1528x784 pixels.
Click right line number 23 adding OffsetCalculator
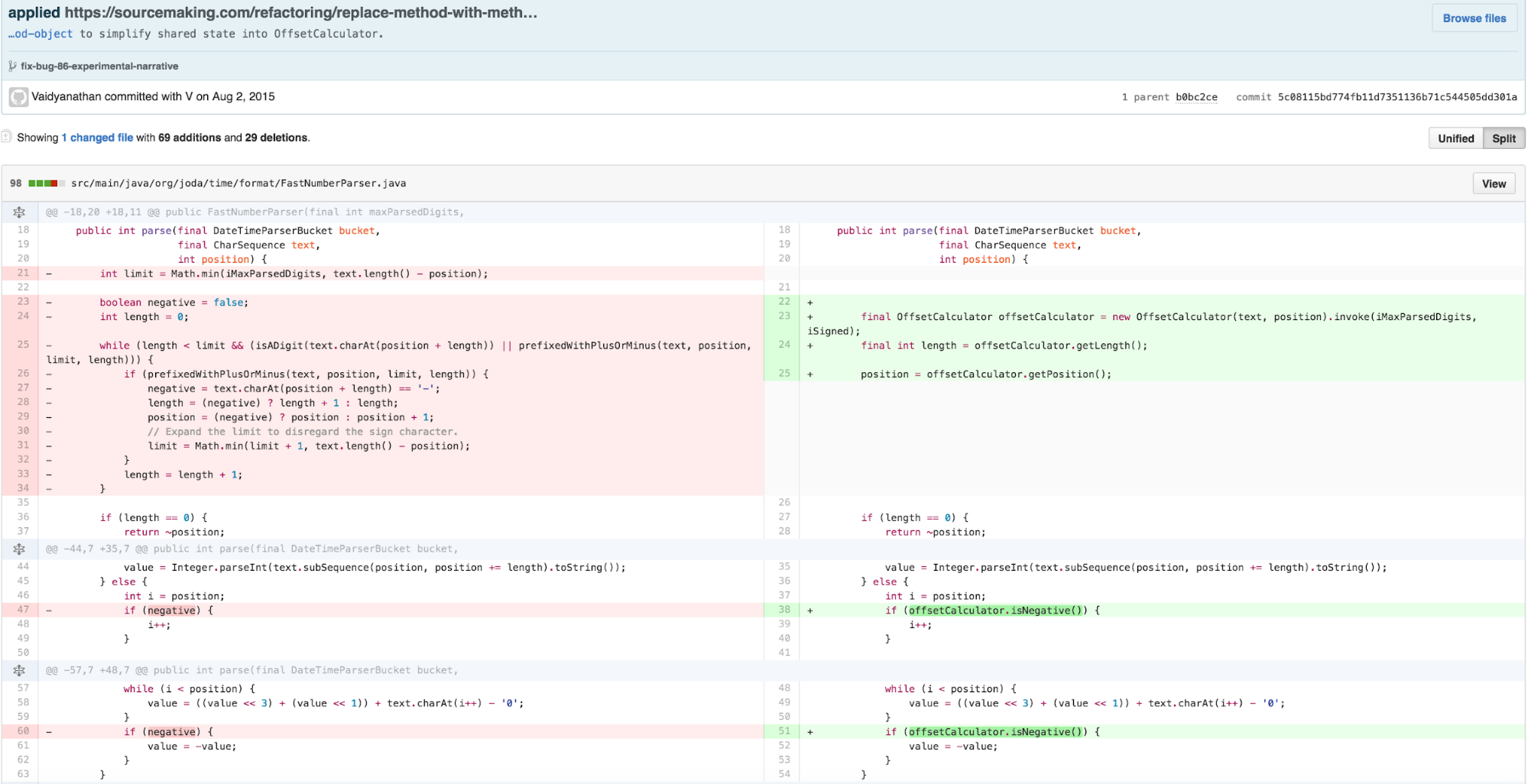tap(784, 316)
